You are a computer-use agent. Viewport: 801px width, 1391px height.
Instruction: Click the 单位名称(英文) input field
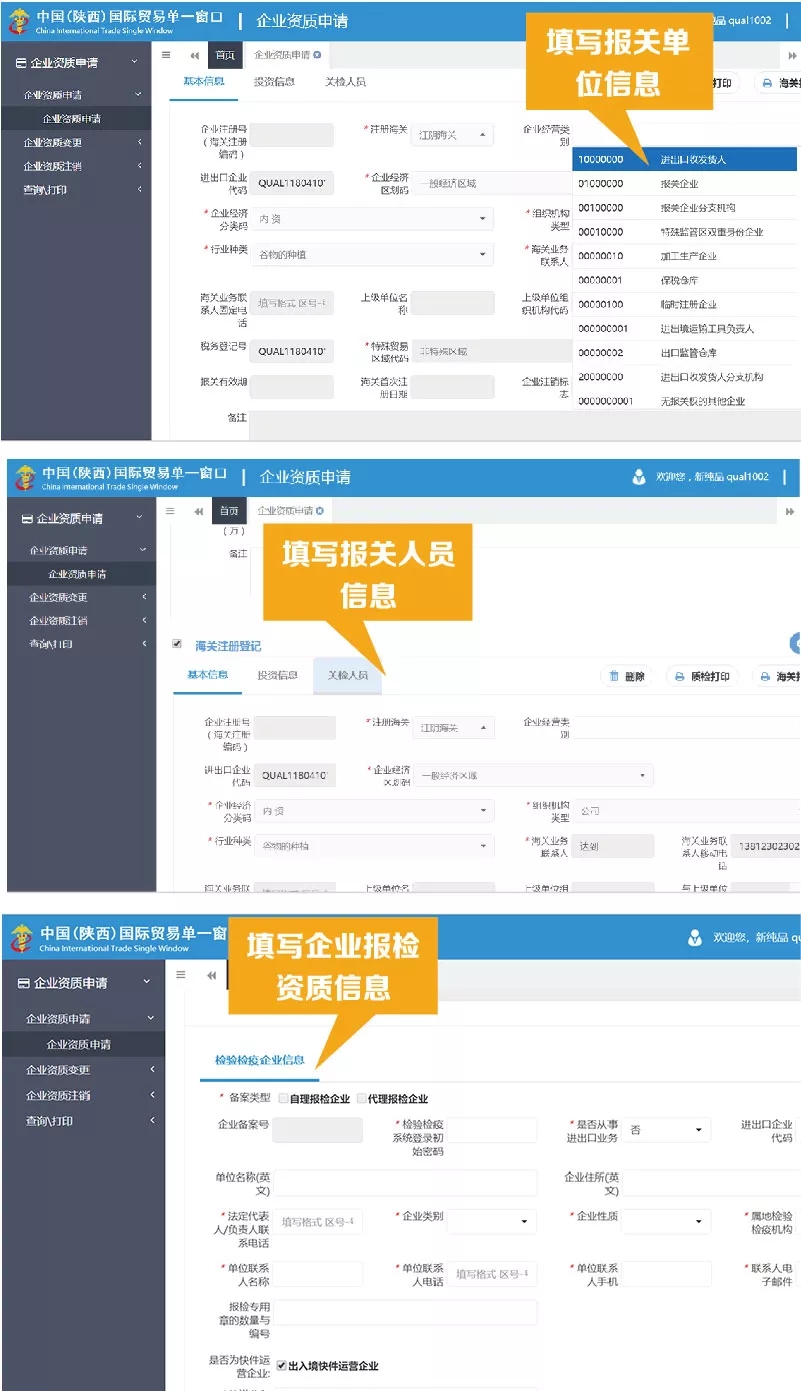[x=405, y=1183]
